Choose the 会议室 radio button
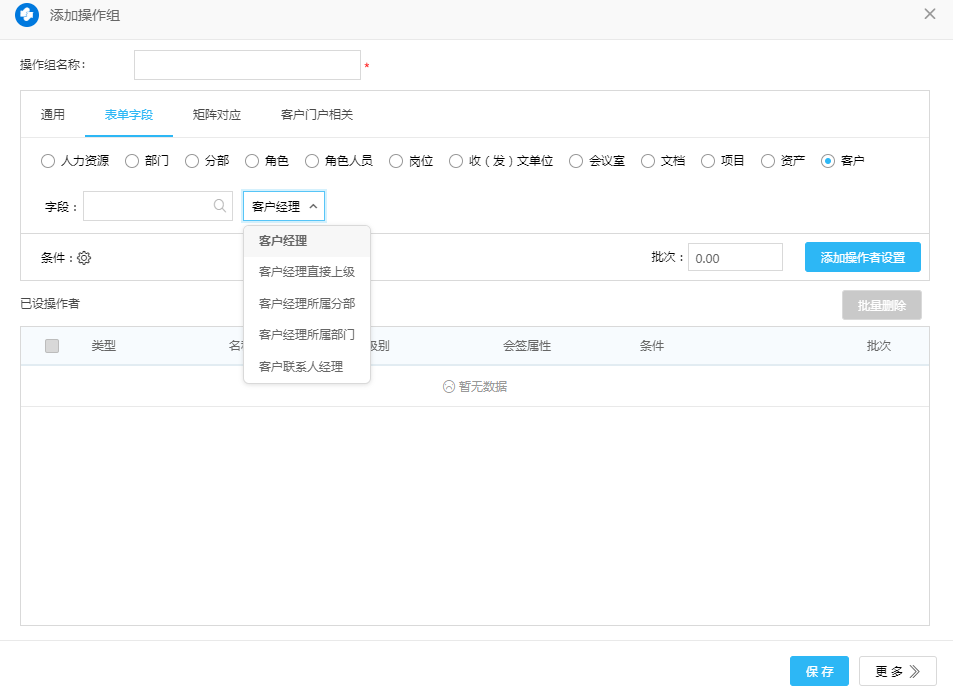 [x=576, y=160]
